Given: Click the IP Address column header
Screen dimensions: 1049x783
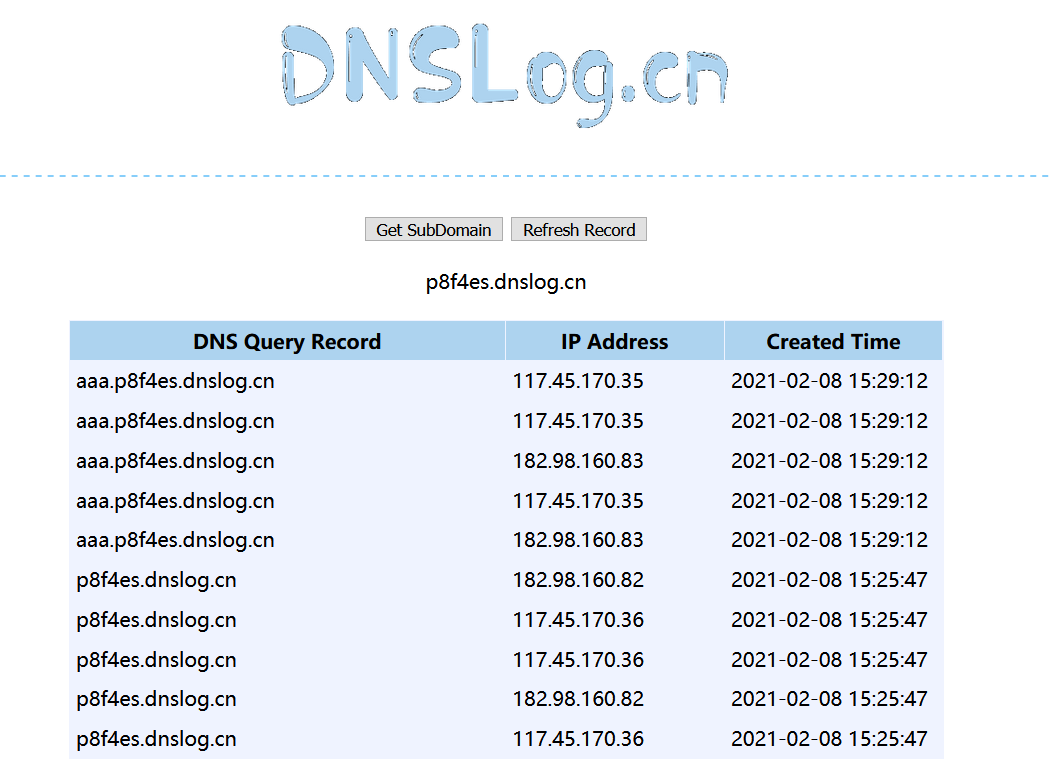Looking at the screenshot, I should 615,341.
